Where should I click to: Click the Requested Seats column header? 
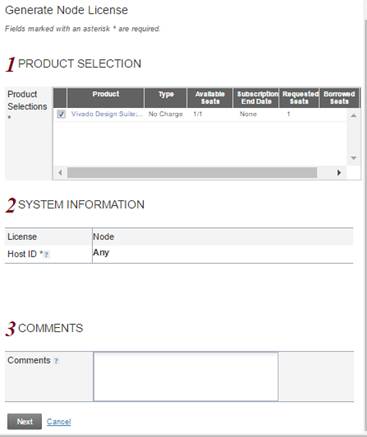coord(299,98)
